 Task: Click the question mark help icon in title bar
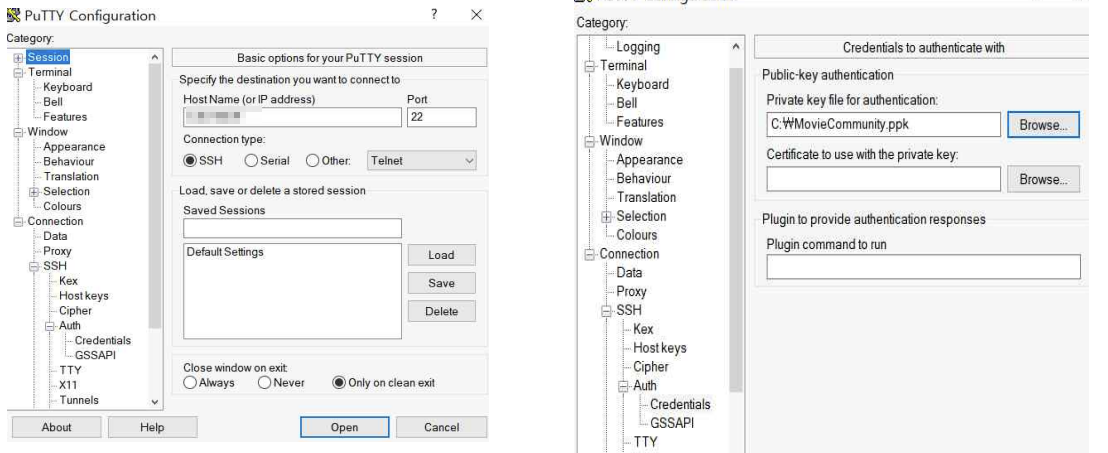tap(434, 14)
